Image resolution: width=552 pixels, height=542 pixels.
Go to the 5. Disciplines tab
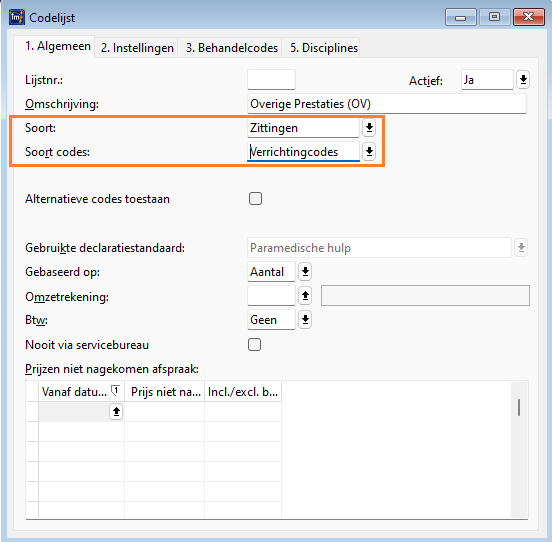[324, 48]
